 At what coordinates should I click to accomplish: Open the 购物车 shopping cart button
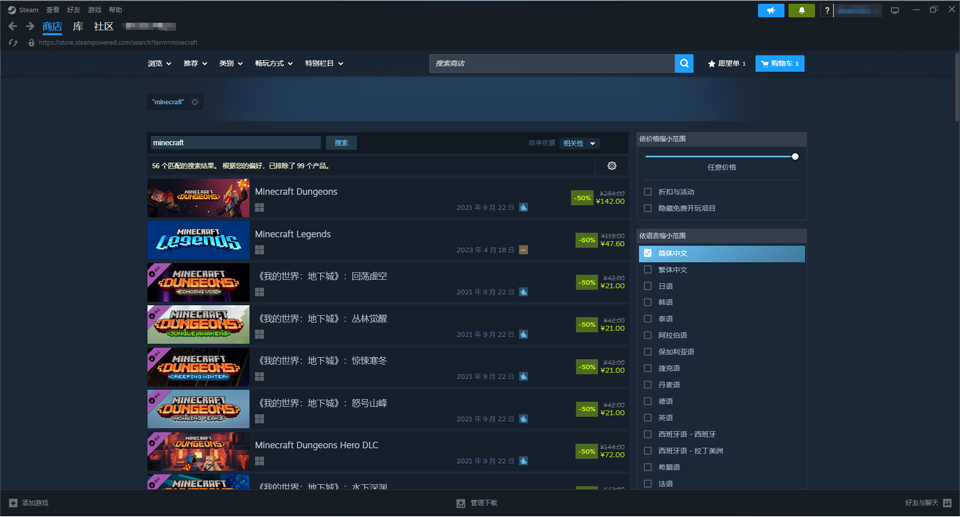780,63
